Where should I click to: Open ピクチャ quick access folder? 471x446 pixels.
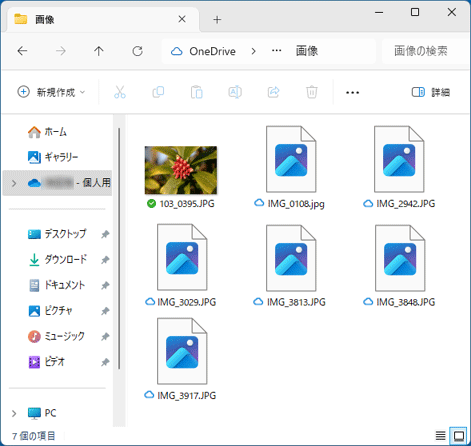coord(50,311)
